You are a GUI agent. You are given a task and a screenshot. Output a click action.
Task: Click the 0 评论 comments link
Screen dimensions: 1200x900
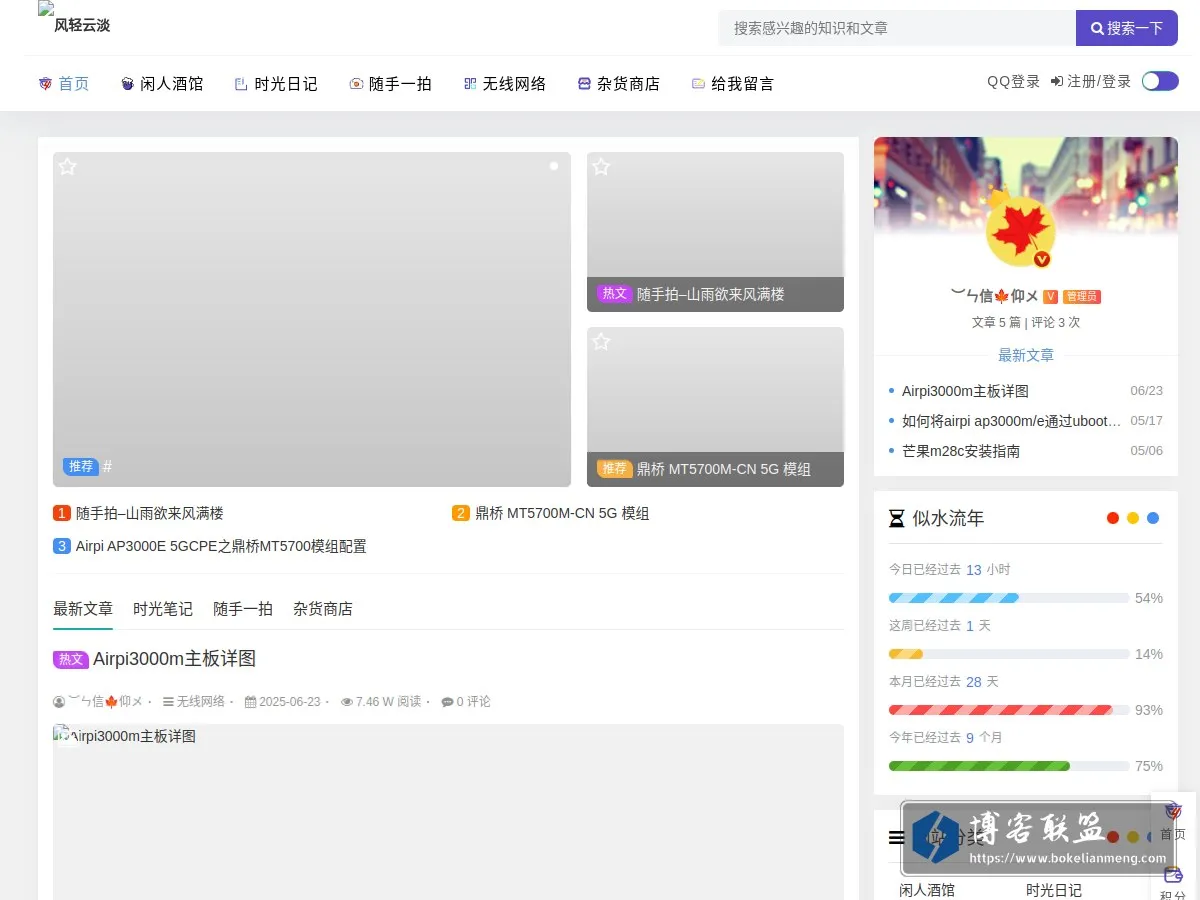[x=466, y=702]
